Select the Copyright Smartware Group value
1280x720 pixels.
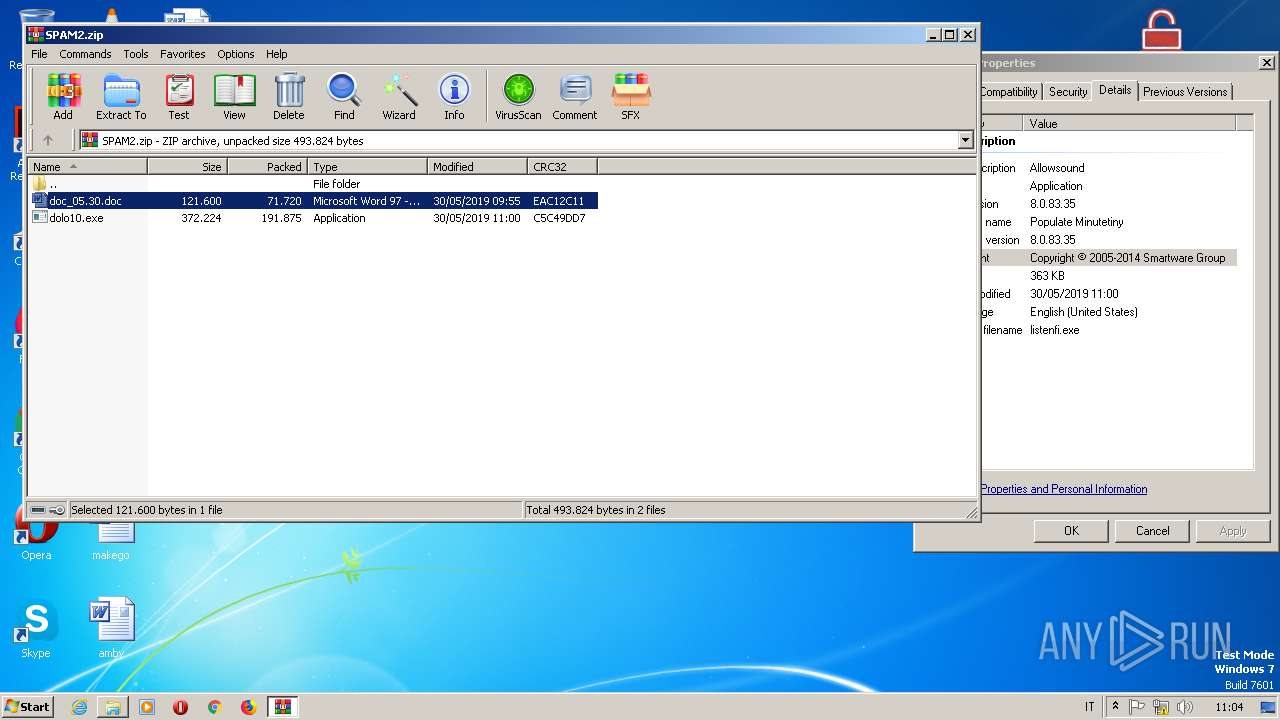[x=1127, y=258]
